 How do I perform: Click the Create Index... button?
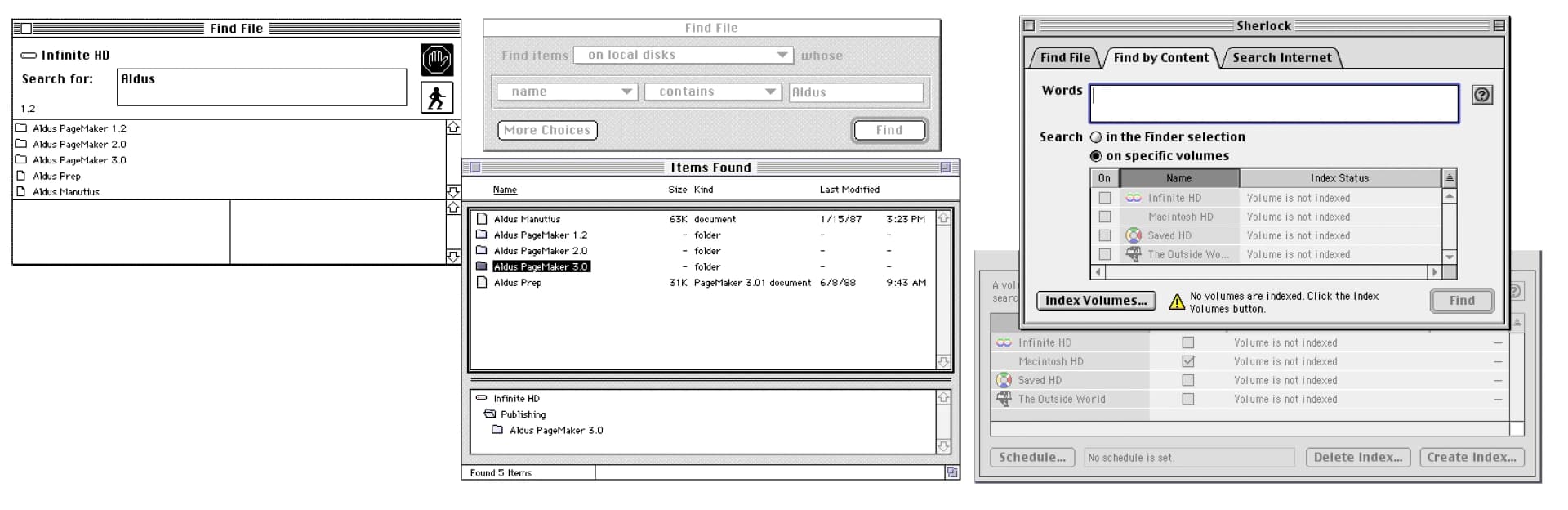pyautogui.click(x=1472, y=458)
